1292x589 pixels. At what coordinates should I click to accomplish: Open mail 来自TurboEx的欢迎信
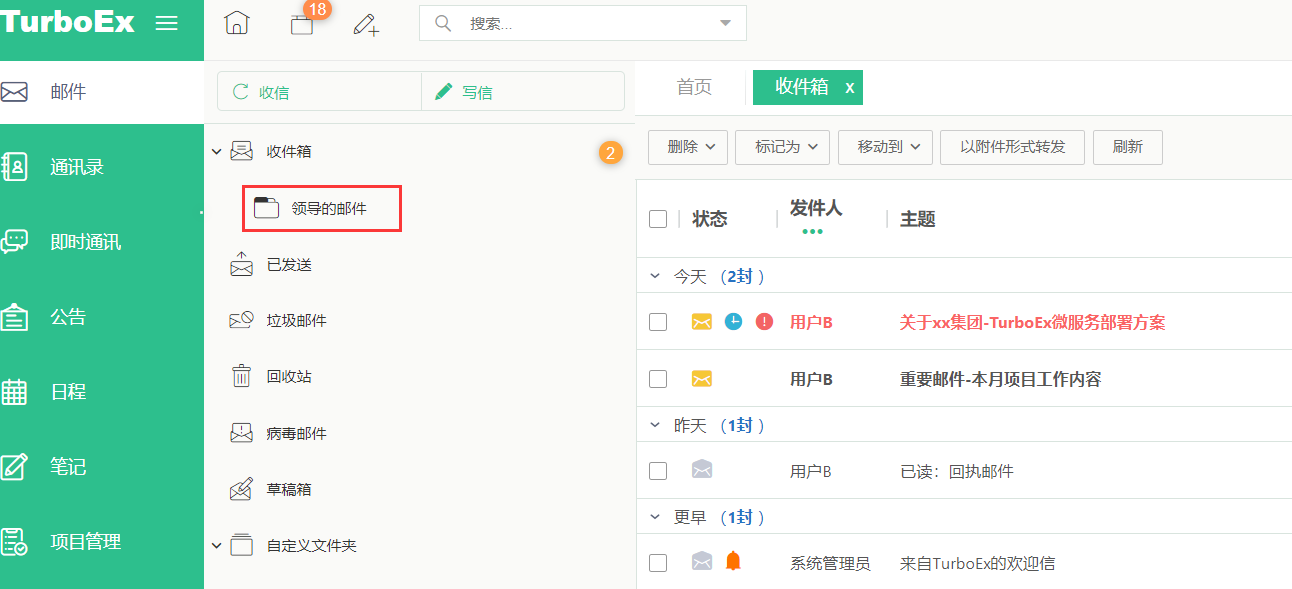coord(977,563)
